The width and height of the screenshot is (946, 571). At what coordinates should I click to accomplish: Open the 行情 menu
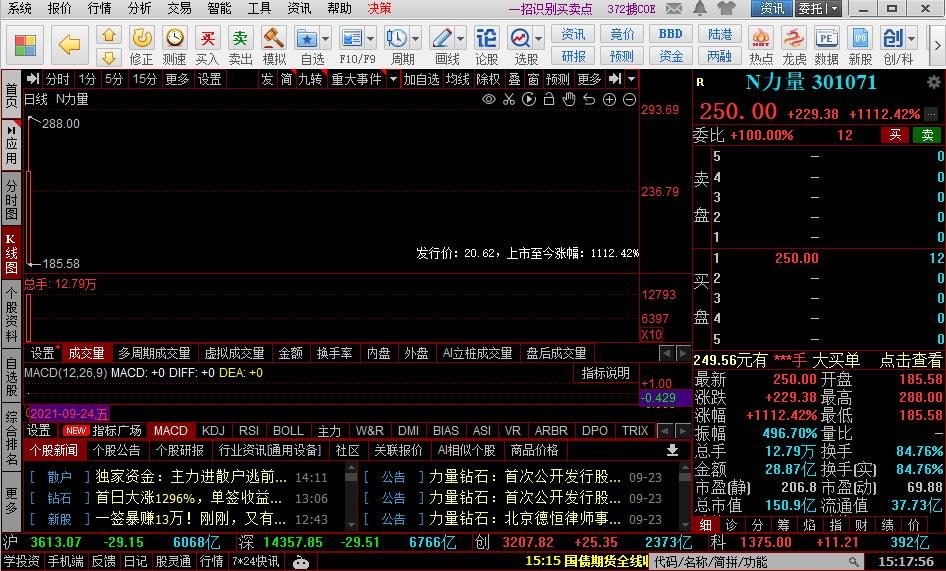[x=100, y=8]
